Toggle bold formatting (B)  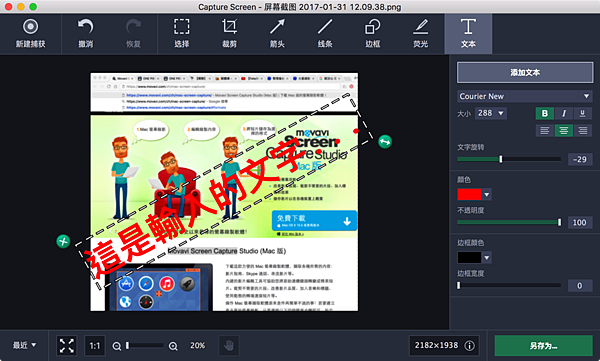coord(545,113)
